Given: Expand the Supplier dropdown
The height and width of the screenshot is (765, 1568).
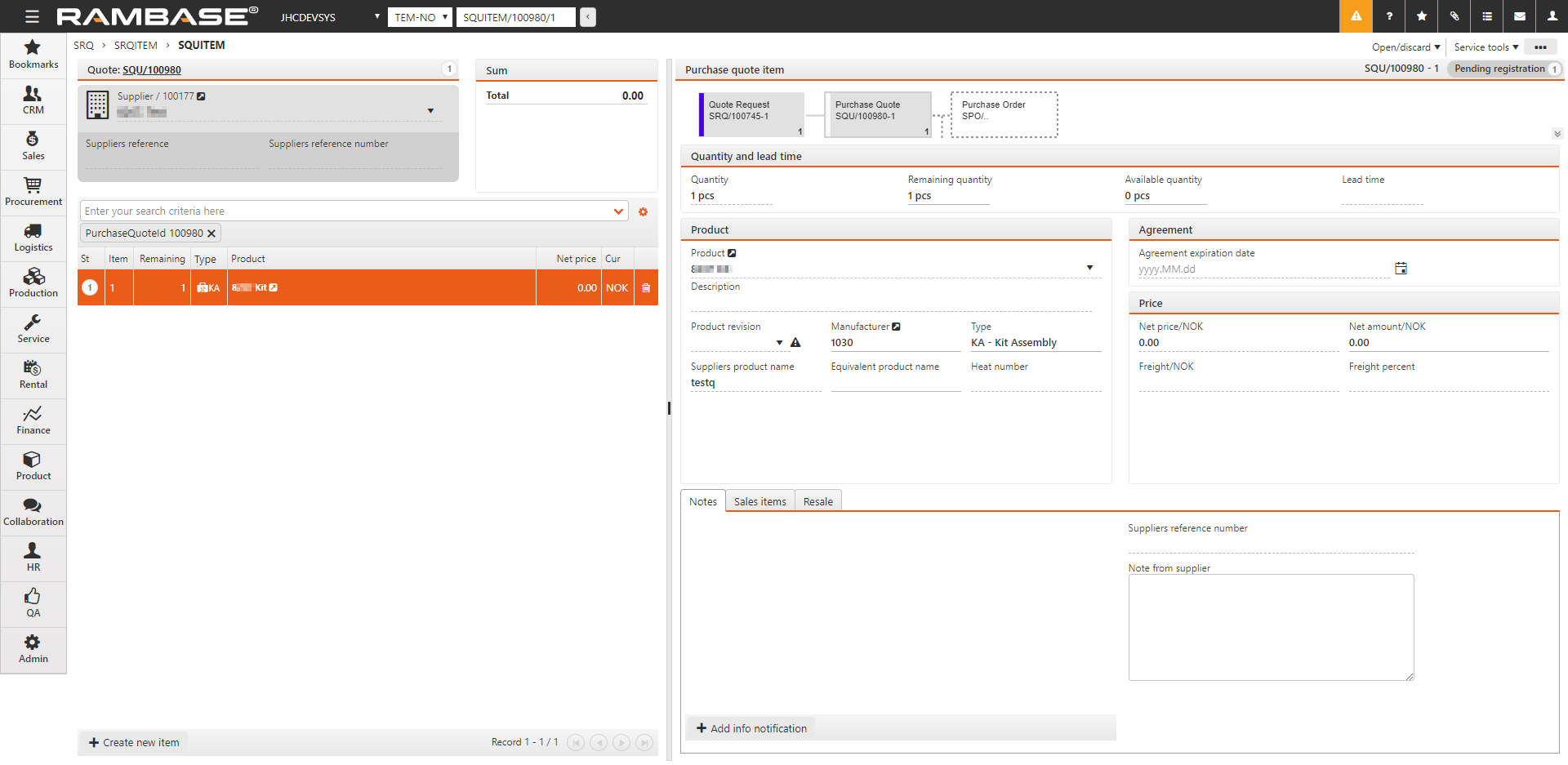Looking at the screenshot, I should point(430,111).
